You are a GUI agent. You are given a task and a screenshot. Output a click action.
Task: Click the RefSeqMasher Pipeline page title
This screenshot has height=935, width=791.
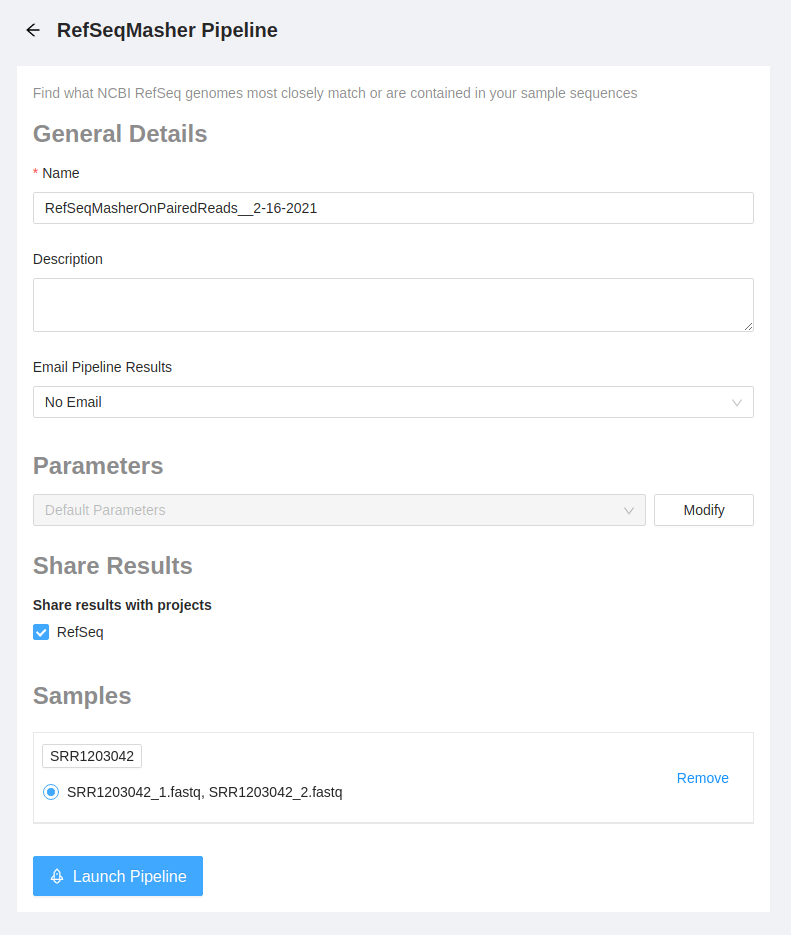click(167, 30)
